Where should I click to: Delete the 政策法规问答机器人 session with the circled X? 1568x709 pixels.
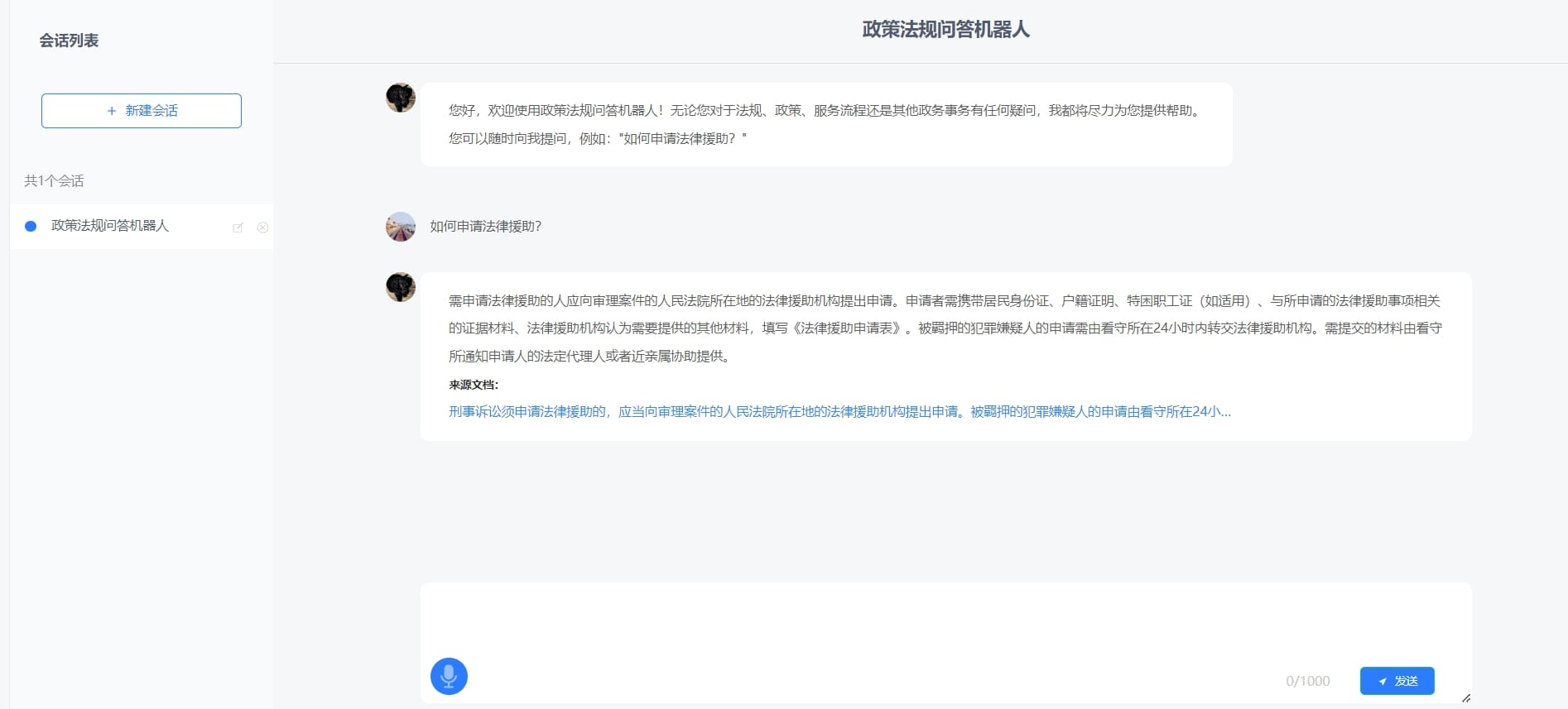coord(262,228)
